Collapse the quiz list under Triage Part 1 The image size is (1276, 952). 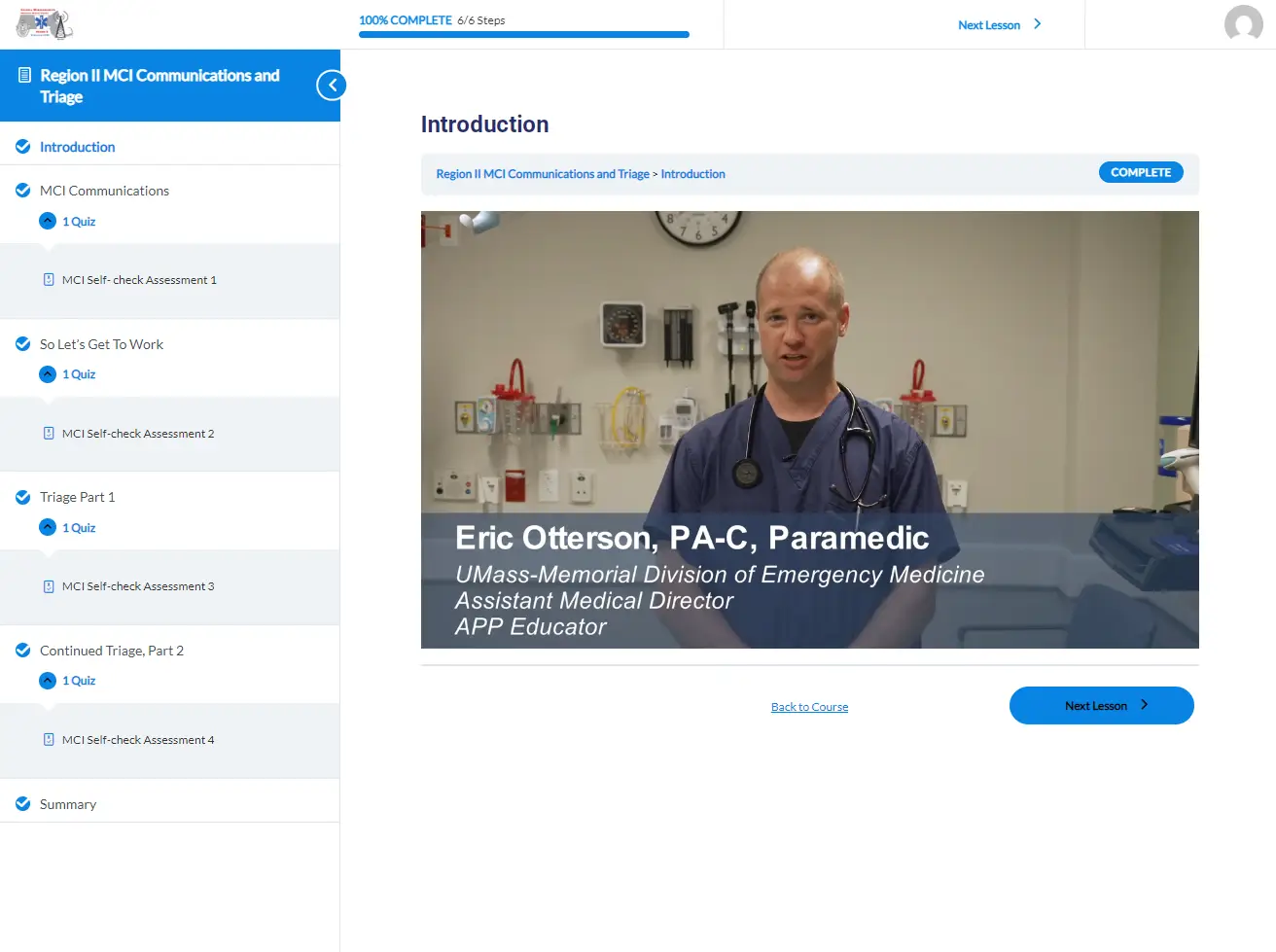click(48, 527)
